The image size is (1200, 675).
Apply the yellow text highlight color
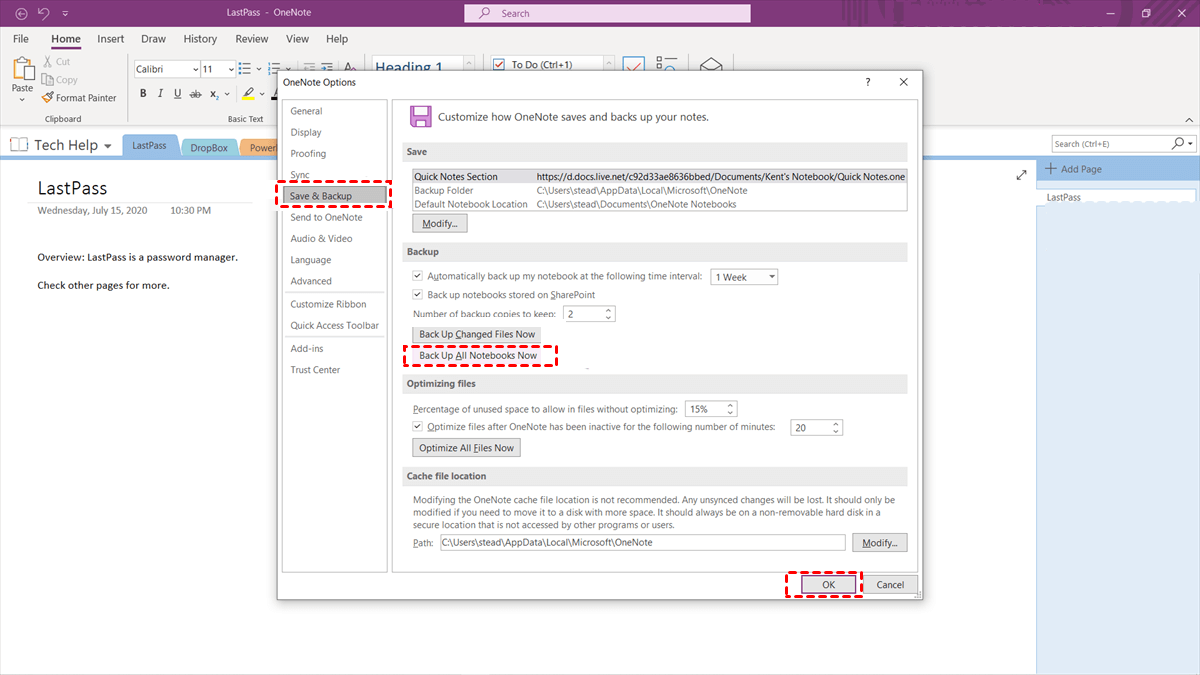[248, 94]
